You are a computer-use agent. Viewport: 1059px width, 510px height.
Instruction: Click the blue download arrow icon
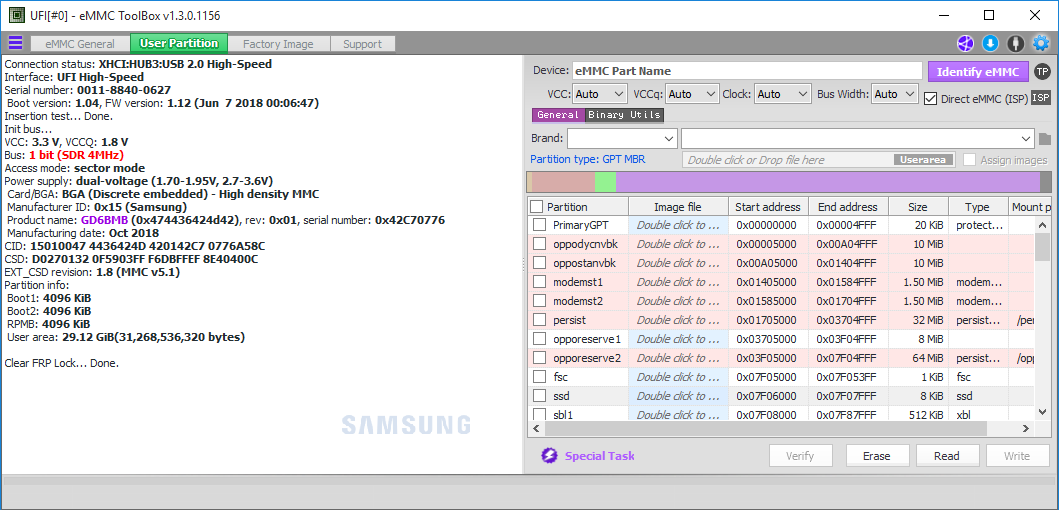990,43
